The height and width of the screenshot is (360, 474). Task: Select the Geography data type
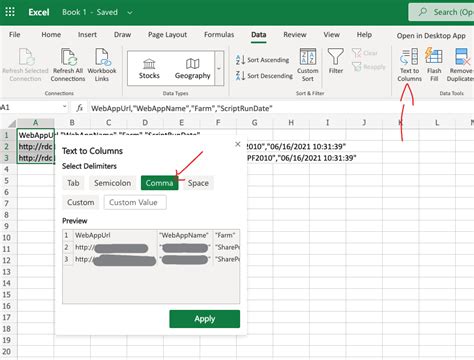(x=192, y=69)
